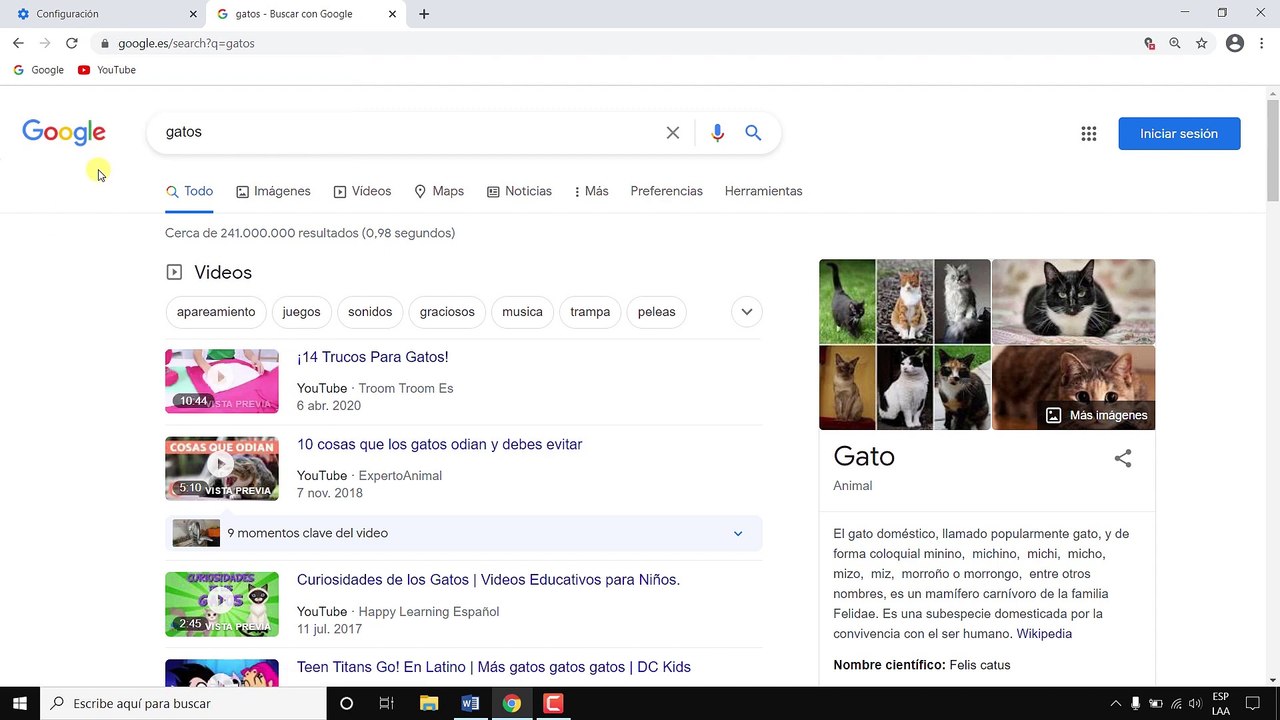Close the gatos search tab

coord(392,14)
